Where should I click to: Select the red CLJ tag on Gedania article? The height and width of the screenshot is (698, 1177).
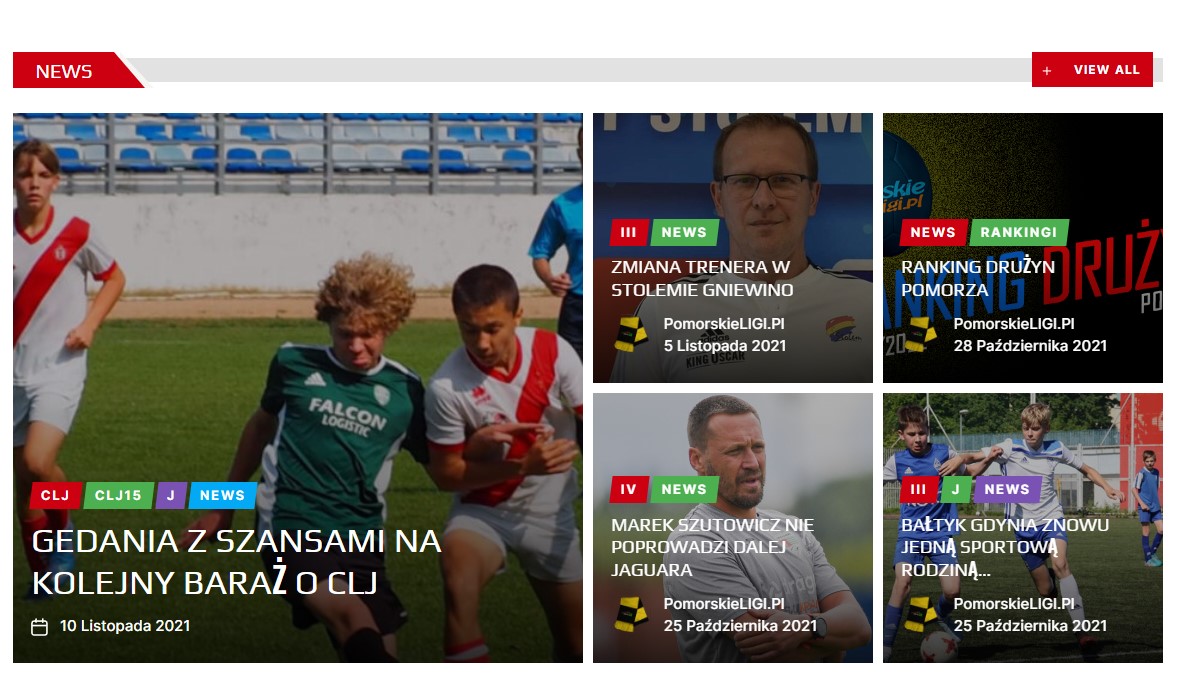point(55,495)
